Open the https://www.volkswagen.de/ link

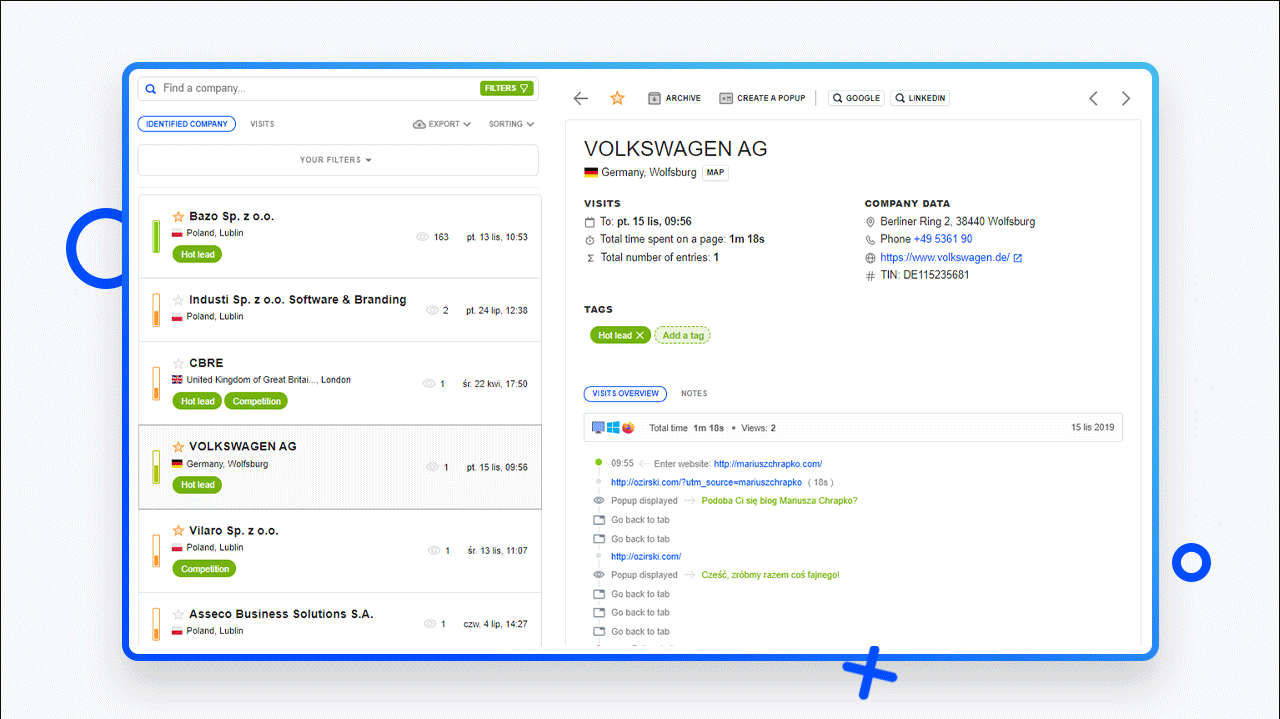click(945, 257)
